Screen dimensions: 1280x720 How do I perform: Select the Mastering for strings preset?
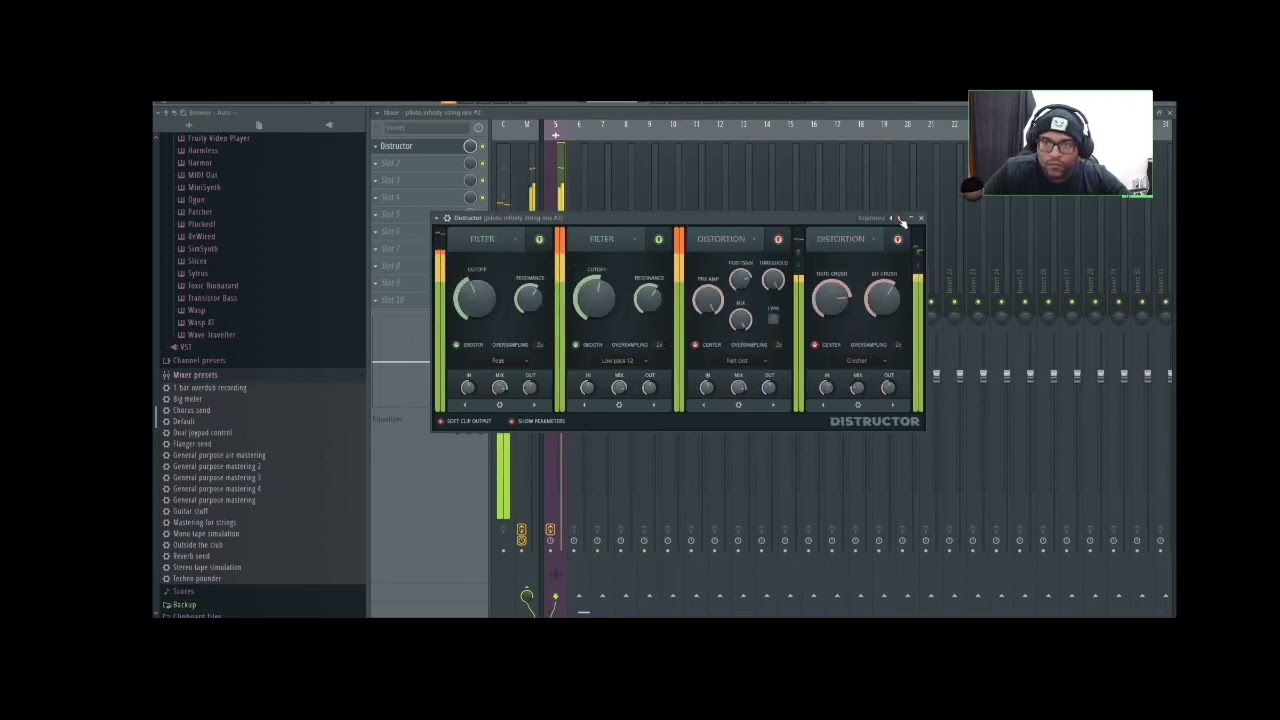point(204,522)
